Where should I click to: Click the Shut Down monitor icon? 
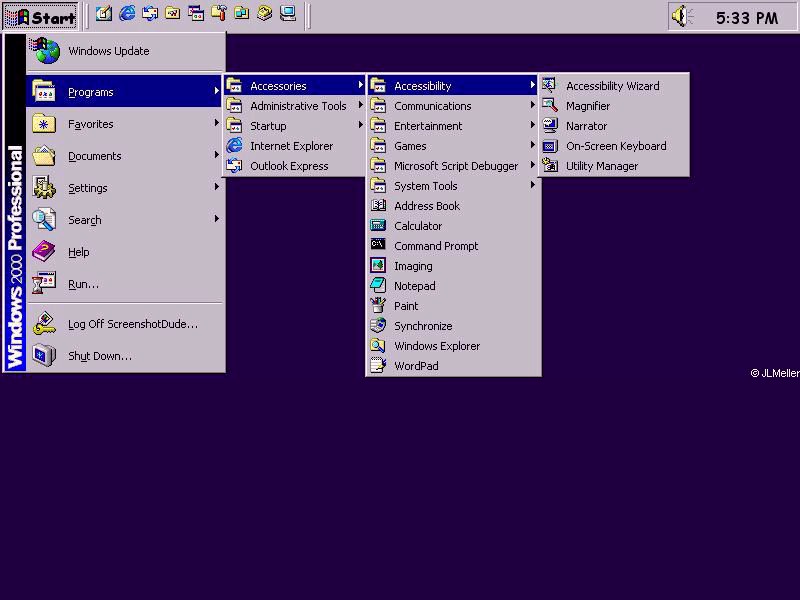[44, 355]
